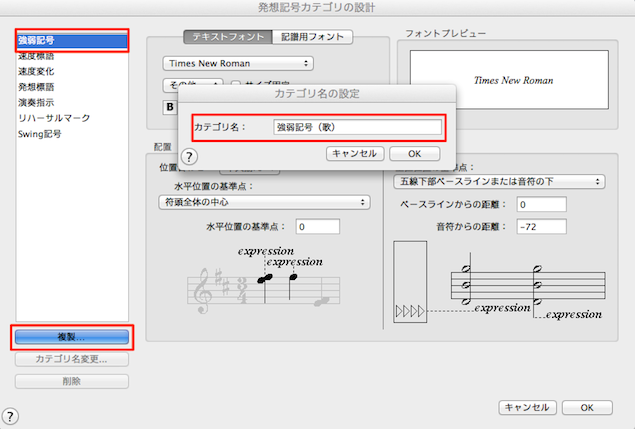Open the 符頭全体の中心 horizontal reference dropdown
This screenshot has width=635, height=429.
tap(264, 202)
